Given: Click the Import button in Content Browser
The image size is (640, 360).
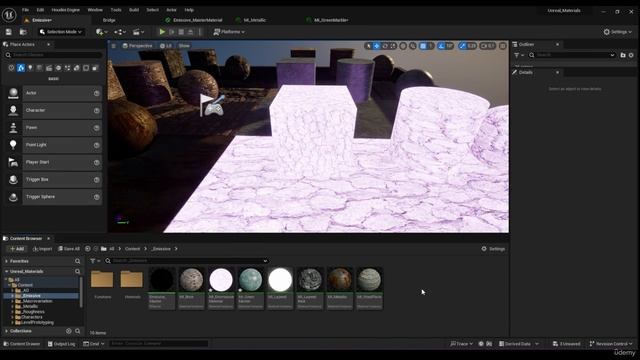Looking at the screenshot, I should point(42,249).
